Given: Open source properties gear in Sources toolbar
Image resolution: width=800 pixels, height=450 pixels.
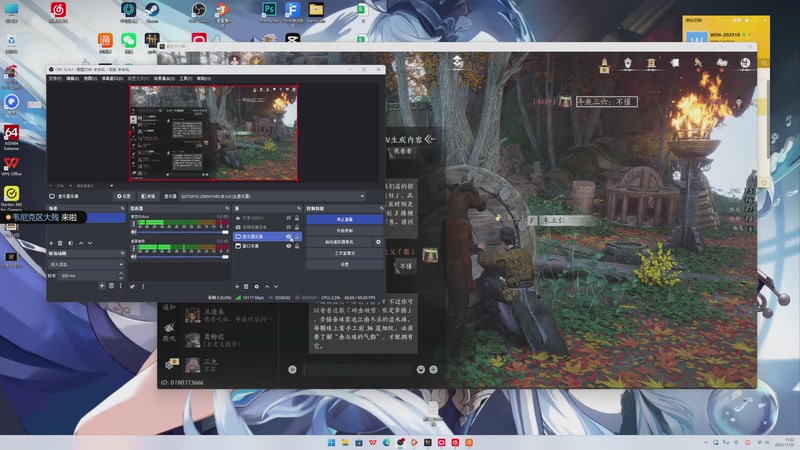Looking at the screenshot, I should tap(256, 287).
